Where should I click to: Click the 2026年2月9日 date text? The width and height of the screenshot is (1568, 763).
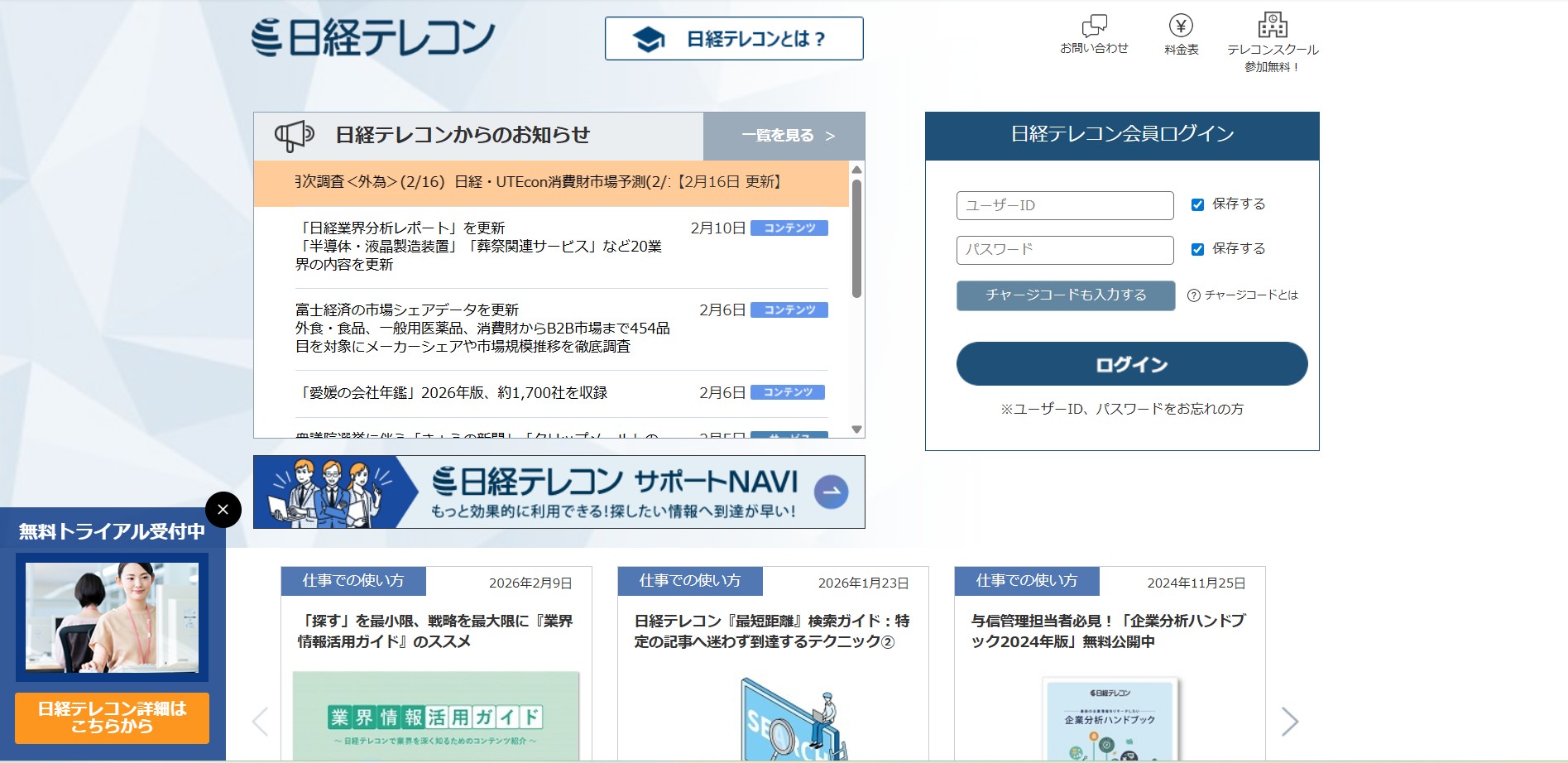click(x=530, y=583)
